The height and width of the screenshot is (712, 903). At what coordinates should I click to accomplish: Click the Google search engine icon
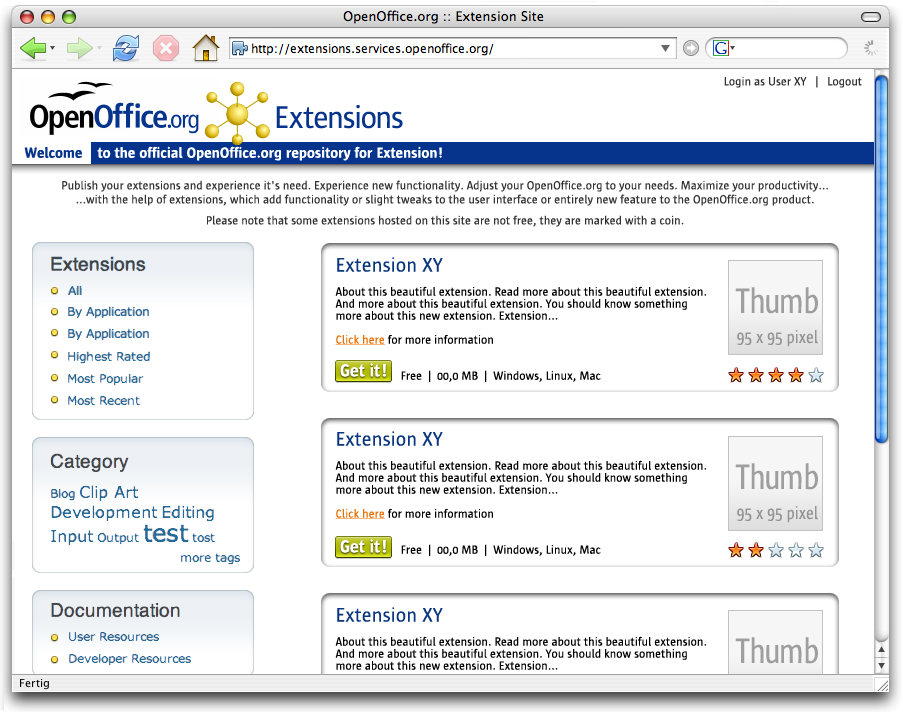click(x=720, y=48)
